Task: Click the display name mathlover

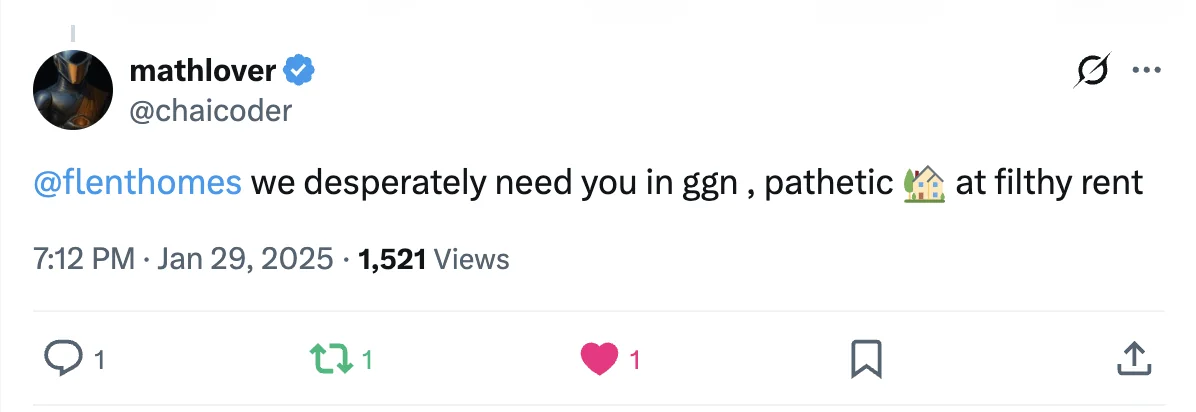Action: click(202, 71)
